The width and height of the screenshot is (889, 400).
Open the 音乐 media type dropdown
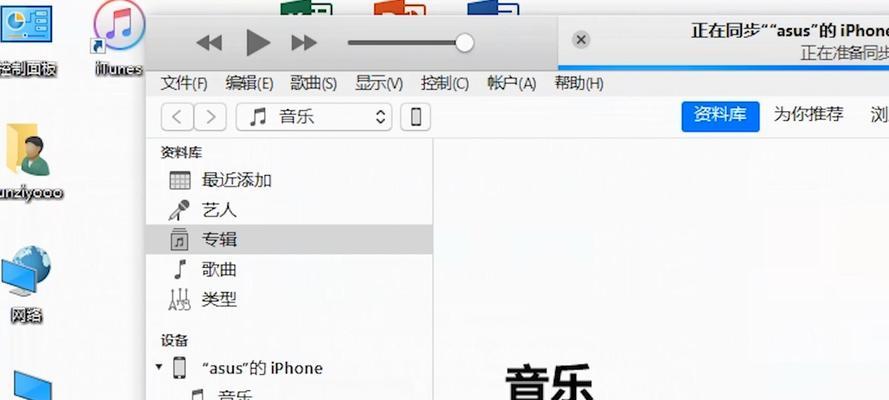pyautogui.click(x=314, y=117)
